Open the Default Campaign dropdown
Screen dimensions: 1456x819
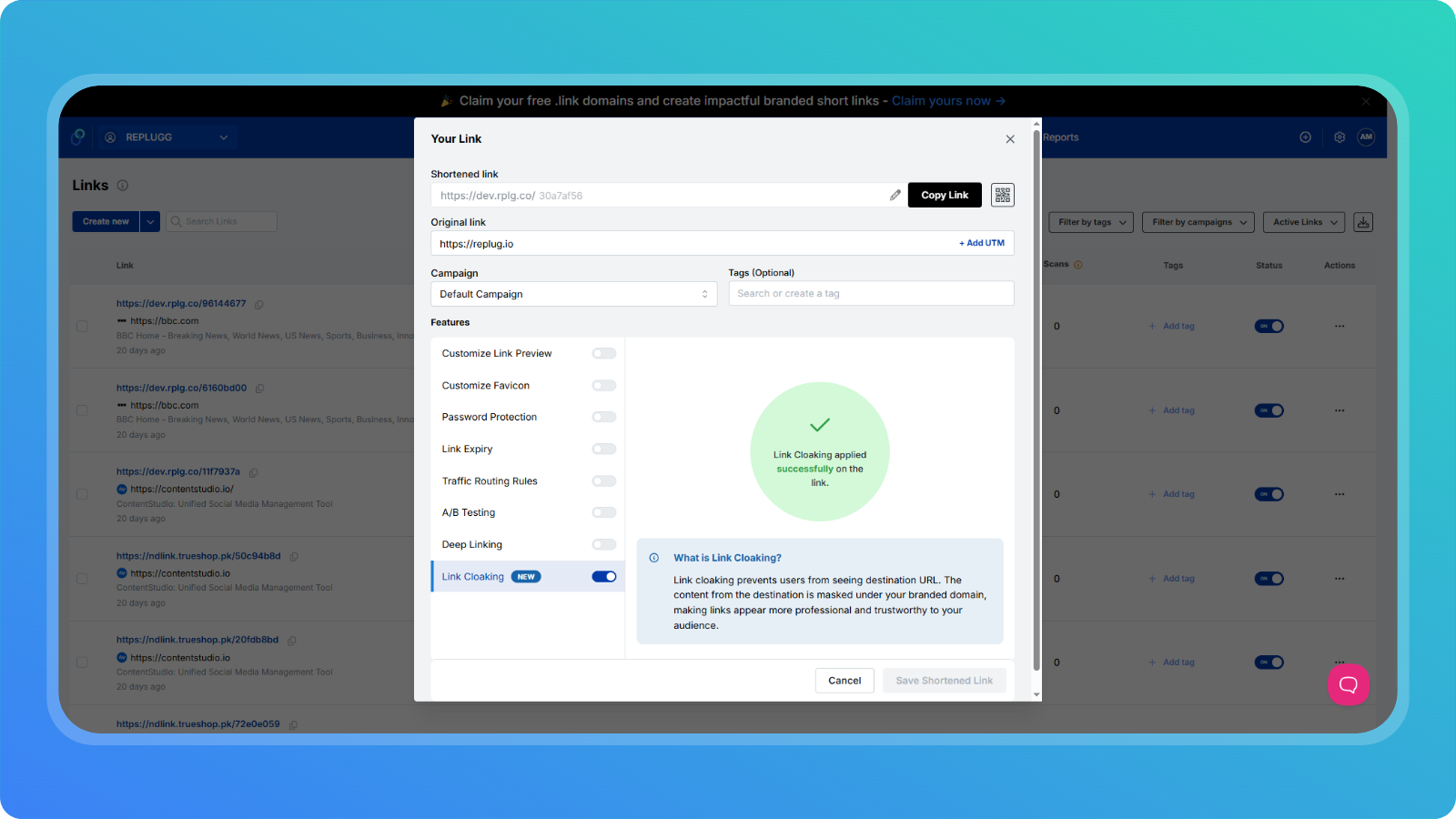[x=573, y=294]
